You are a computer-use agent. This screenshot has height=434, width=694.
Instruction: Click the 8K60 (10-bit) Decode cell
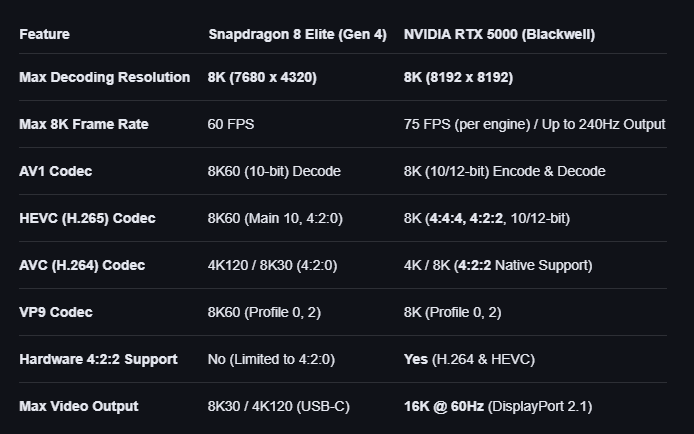(274, 171)
